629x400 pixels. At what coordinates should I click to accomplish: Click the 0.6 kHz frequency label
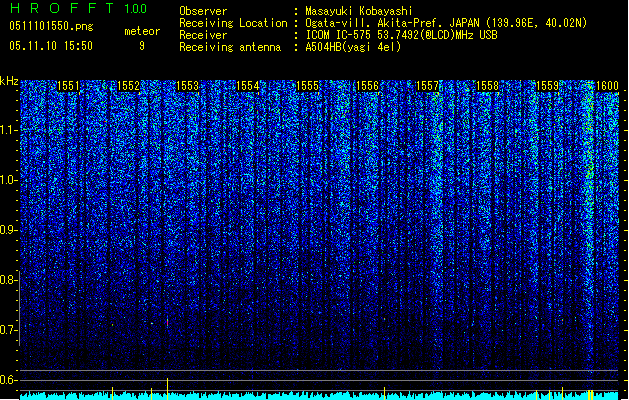coord(8,380)
